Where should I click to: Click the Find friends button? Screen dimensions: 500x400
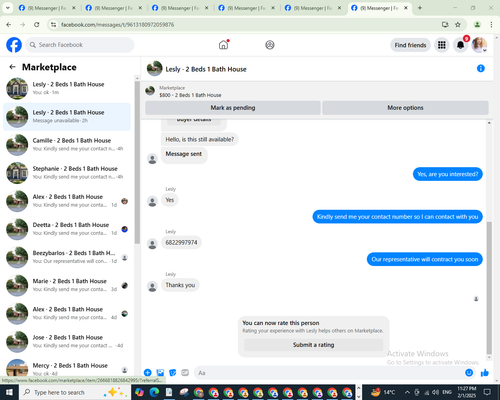[x=410, y=45]
